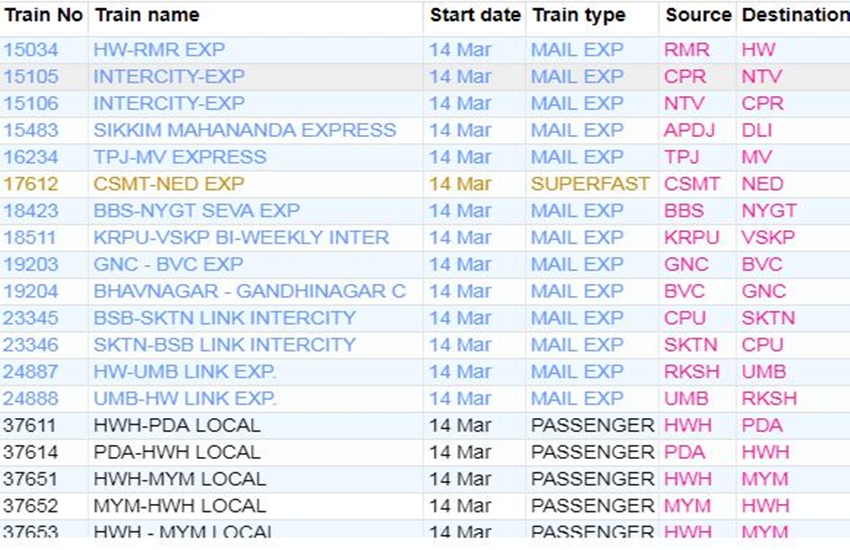This screenshot has height=550, width=850.
Task: Open train number 15105
Action: click(x=31, y=76)
